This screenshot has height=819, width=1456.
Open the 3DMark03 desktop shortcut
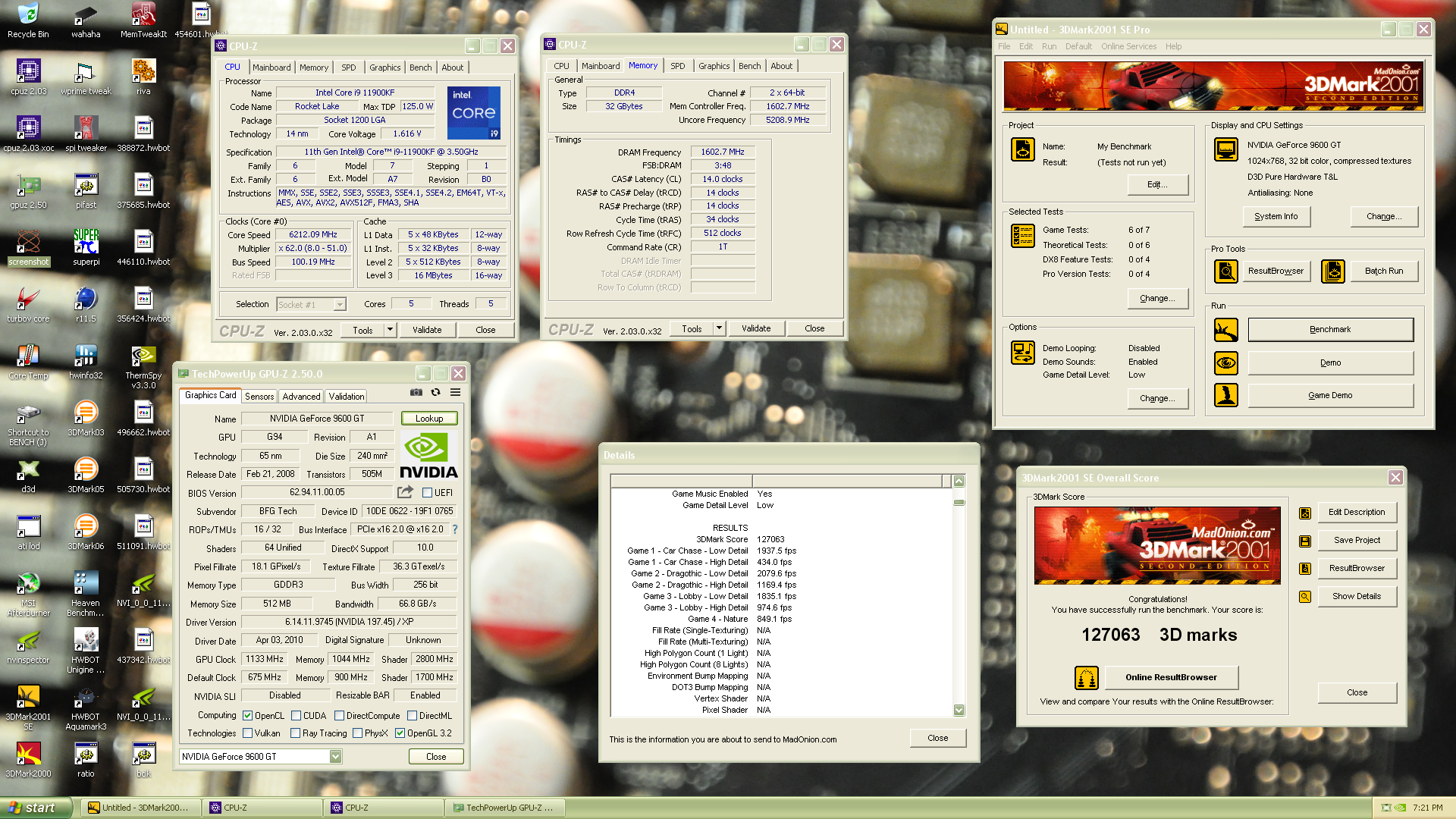click(86, 419)
